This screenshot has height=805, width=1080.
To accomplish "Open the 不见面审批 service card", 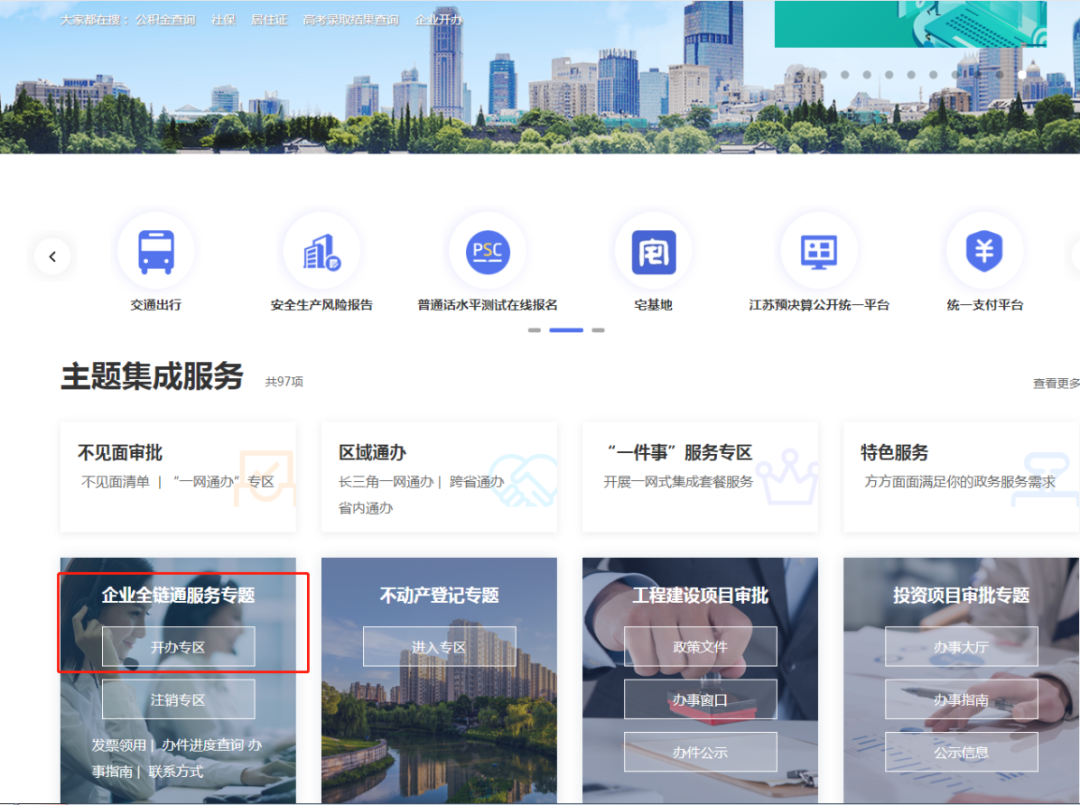I will point(178,476).
